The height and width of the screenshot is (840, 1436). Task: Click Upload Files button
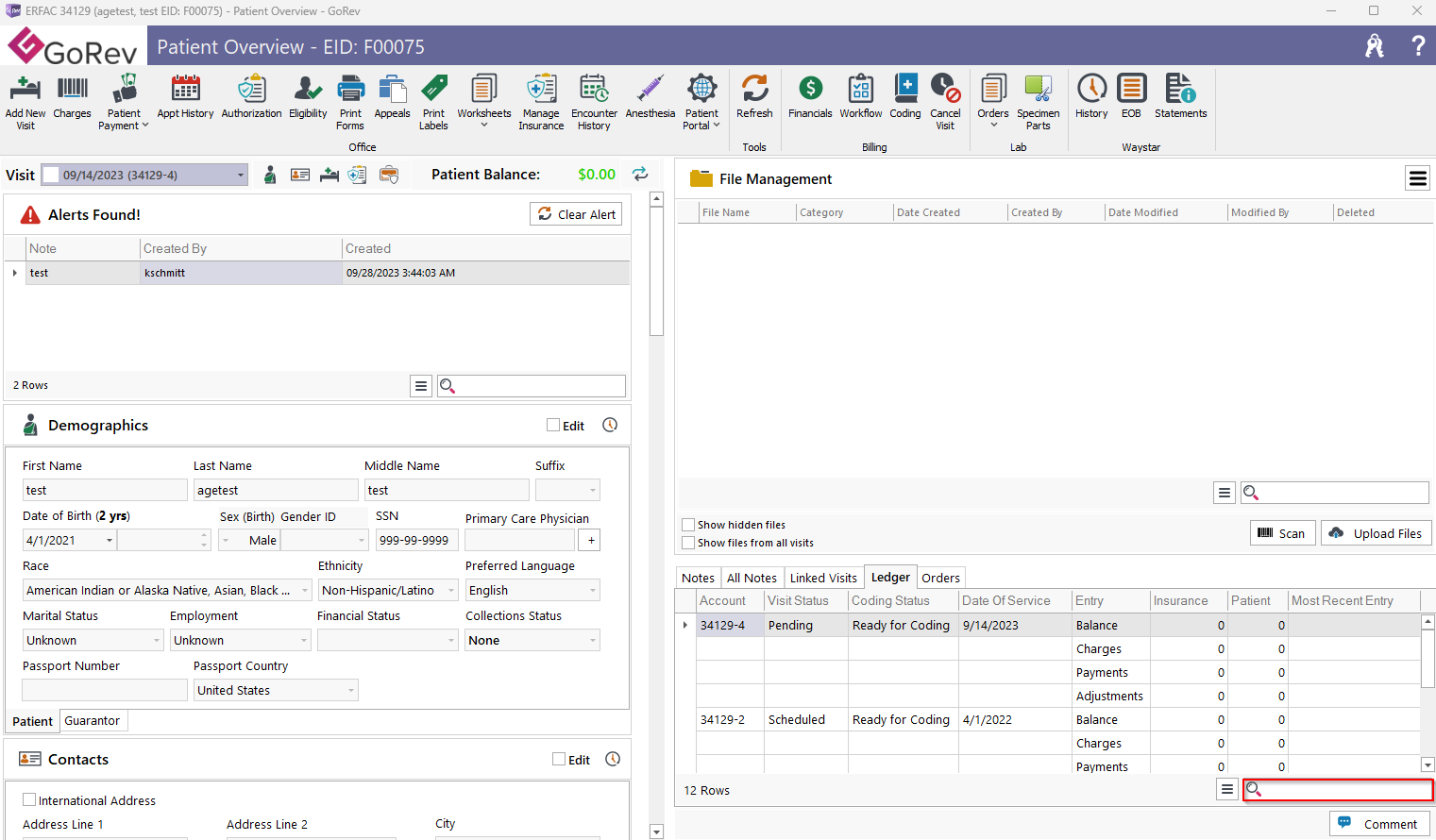[x=1377, y=532]
